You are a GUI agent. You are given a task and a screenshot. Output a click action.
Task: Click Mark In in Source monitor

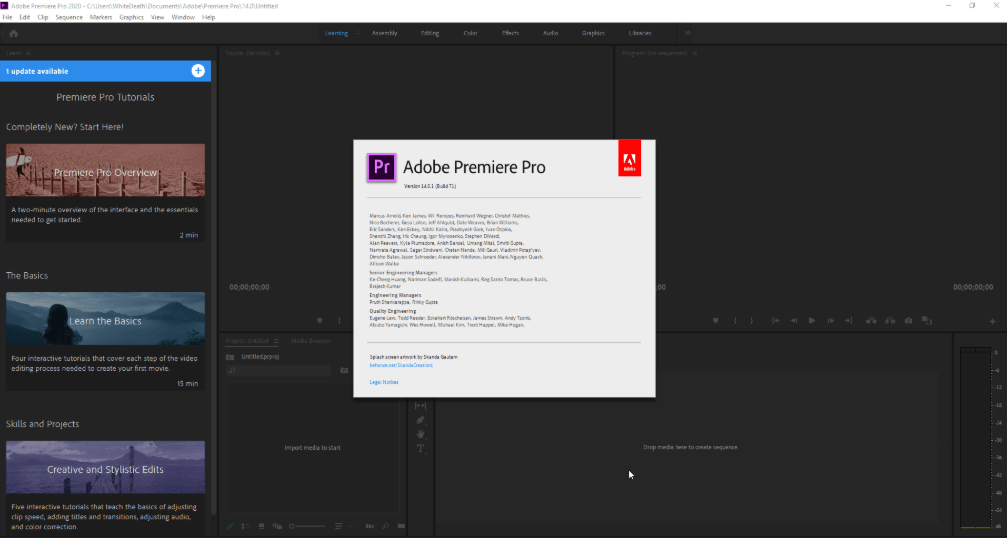pyautogui.click(x=340, y=320)
